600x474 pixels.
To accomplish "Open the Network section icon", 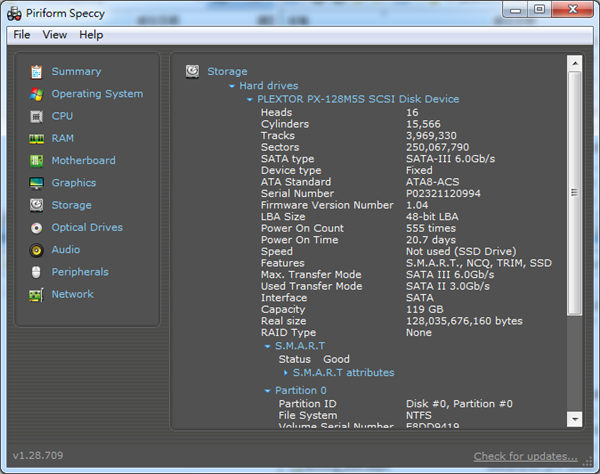I will [37, 295].
